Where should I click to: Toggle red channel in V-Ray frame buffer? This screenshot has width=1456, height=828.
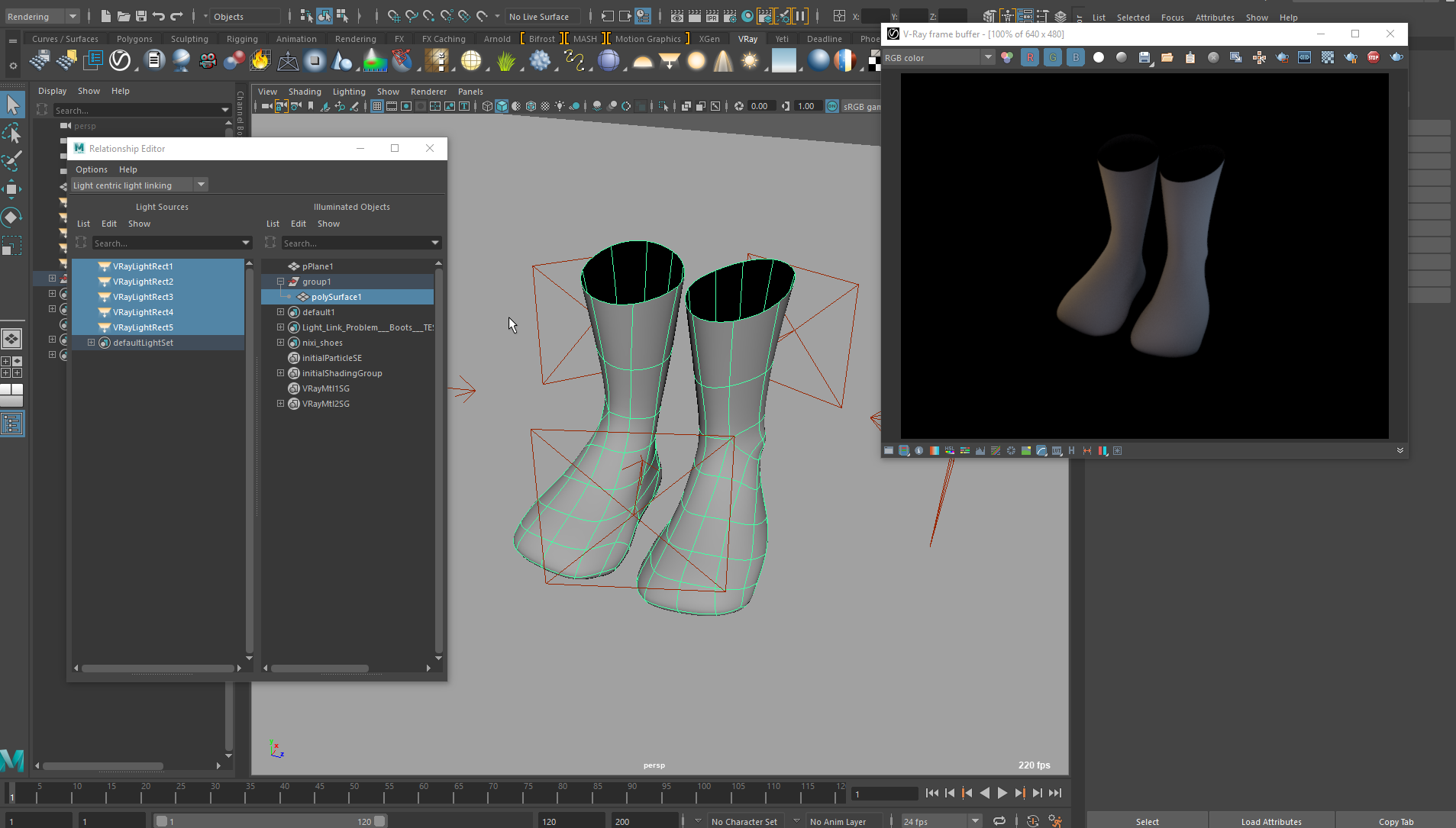click(1029, 57)
